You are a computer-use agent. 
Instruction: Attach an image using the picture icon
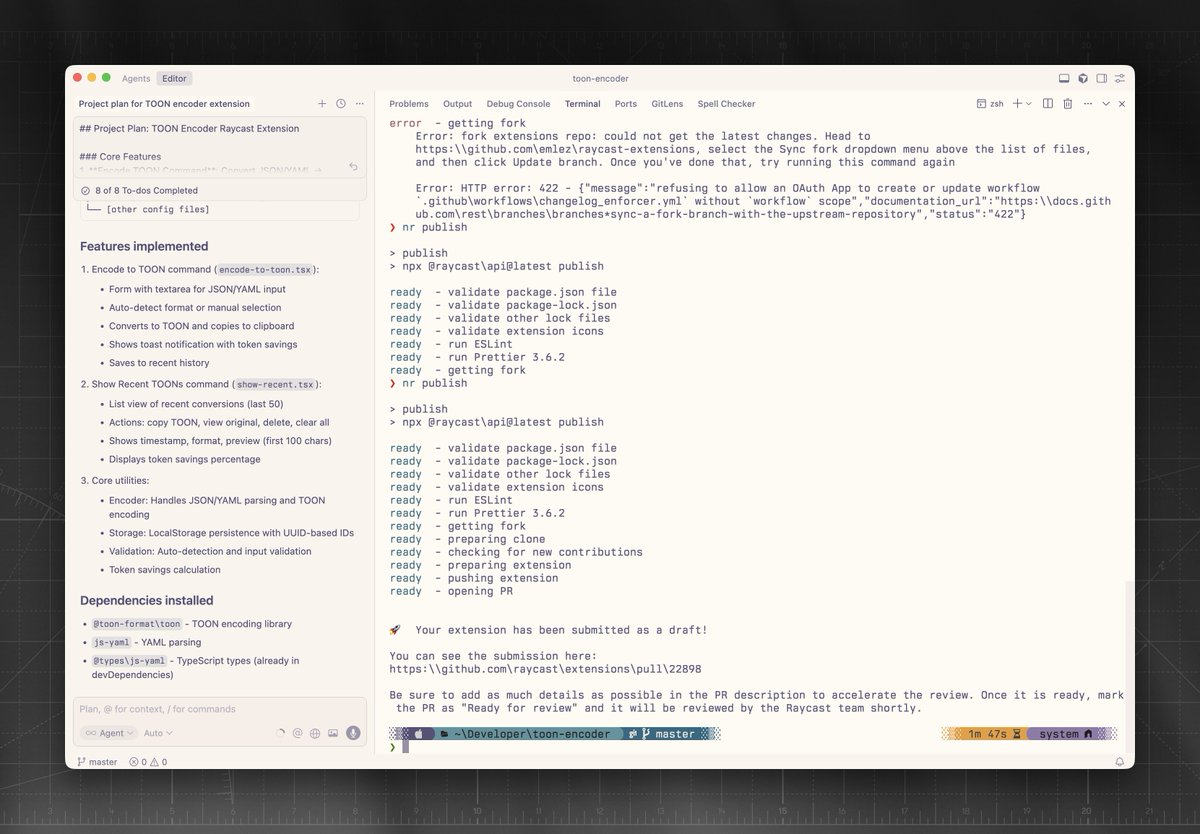(333, 733)
